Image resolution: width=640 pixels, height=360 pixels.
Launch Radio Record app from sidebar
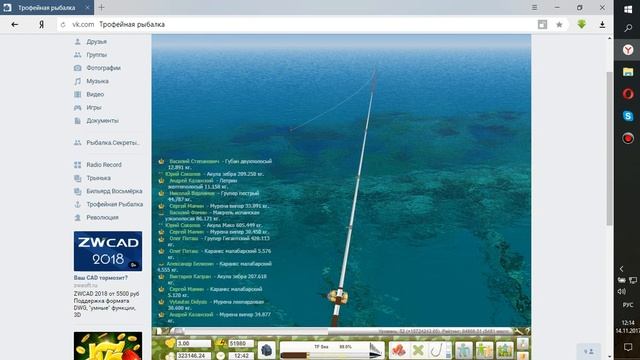(x=104, y=165)
